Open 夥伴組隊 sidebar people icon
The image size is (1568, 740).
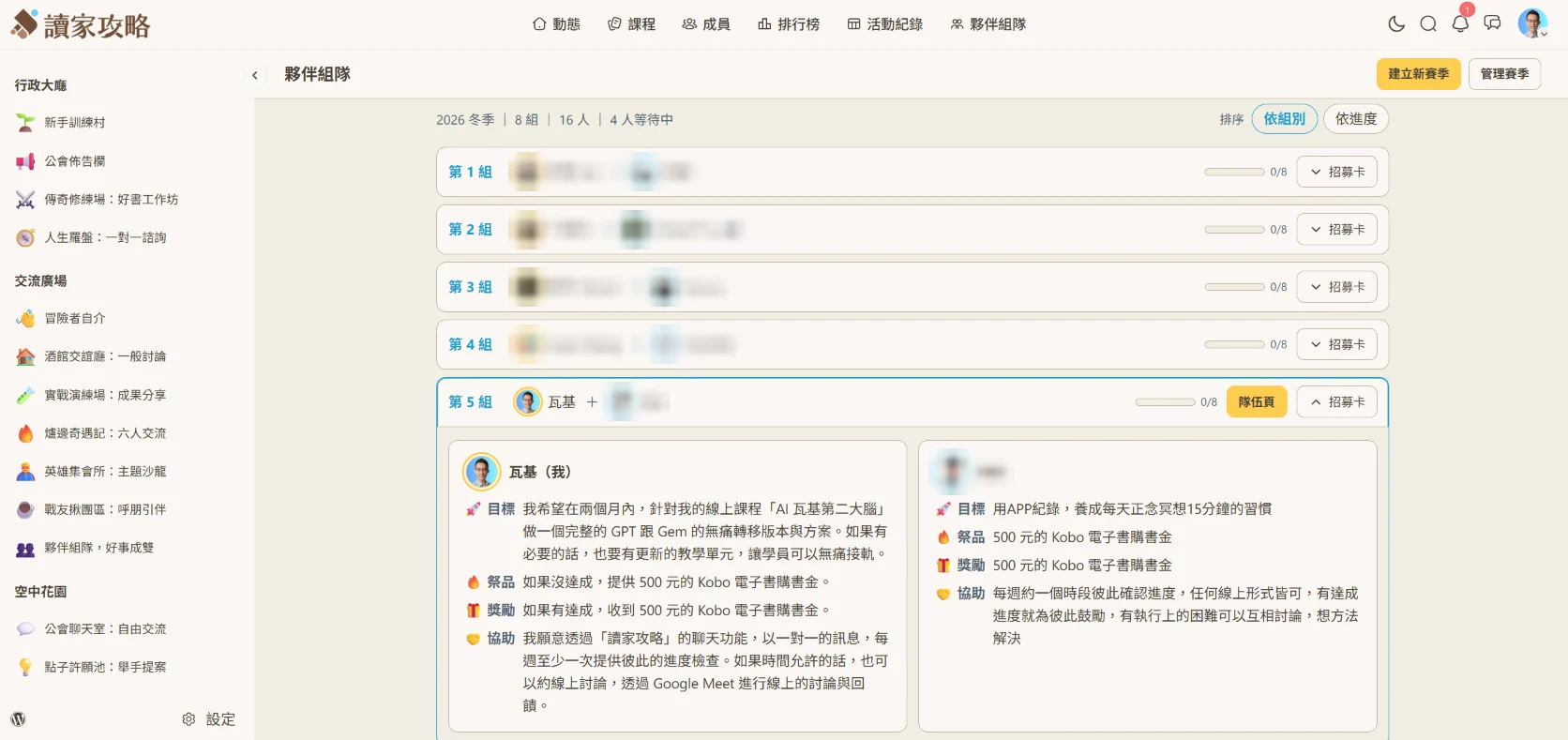point(25,549)
